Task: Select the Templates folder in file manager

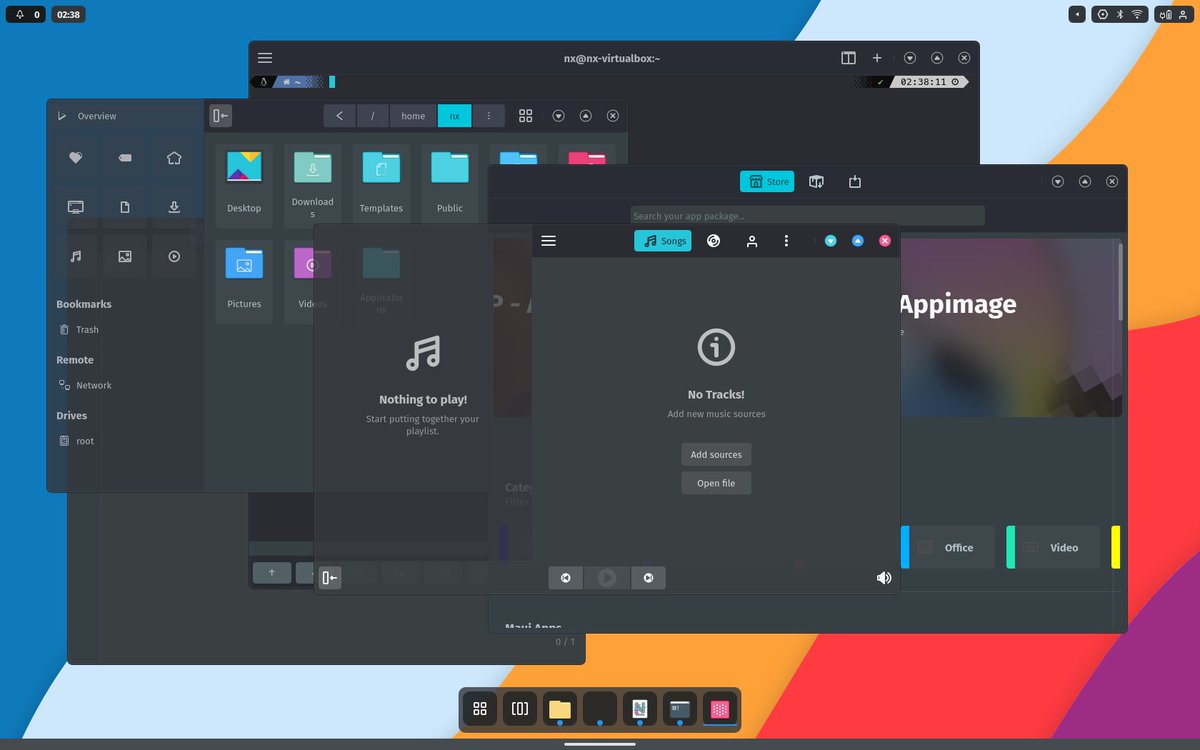Action: (x=381, y=186)
